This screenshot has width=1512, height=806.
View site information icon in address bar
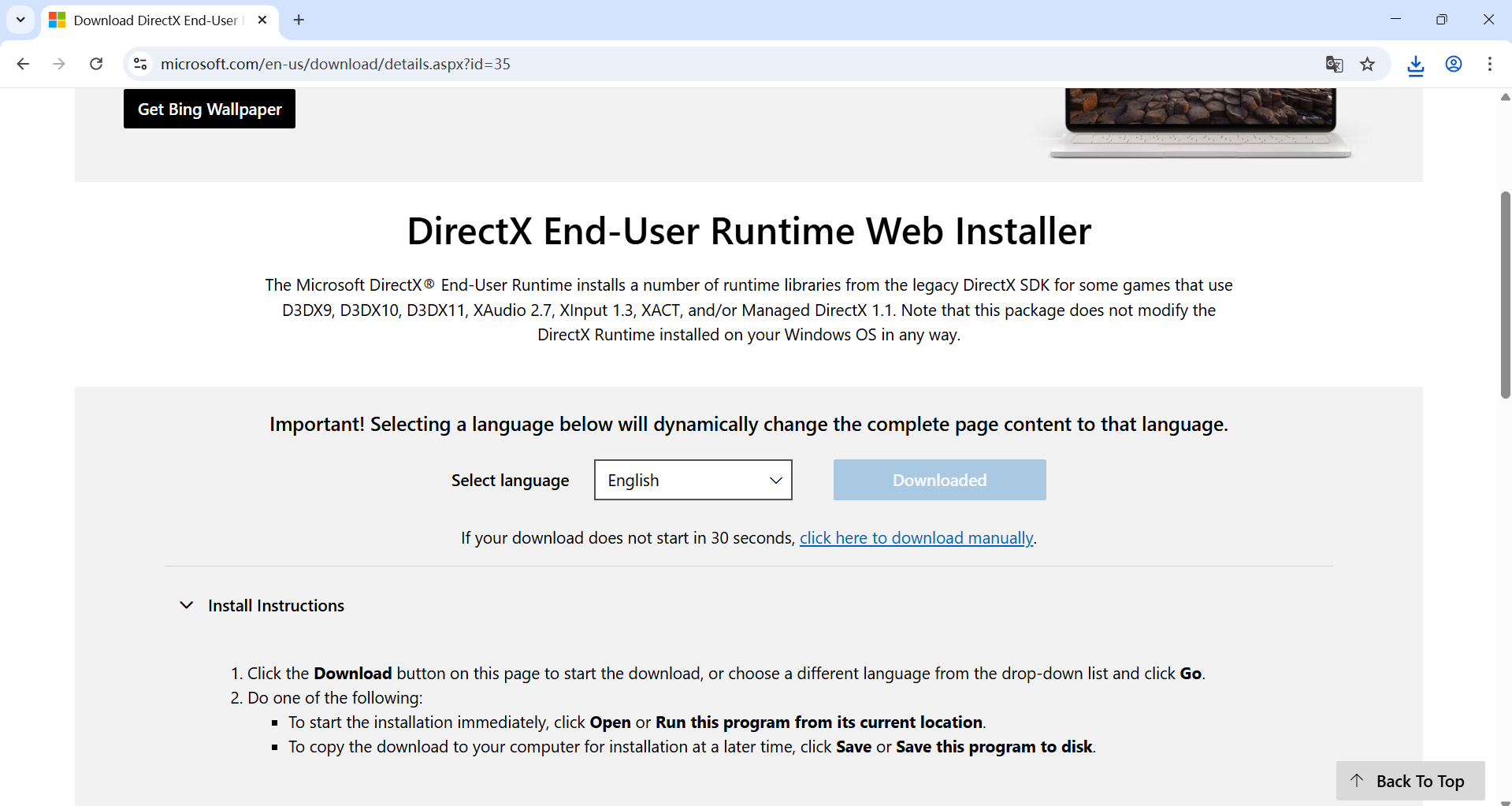tap(140, 64)
